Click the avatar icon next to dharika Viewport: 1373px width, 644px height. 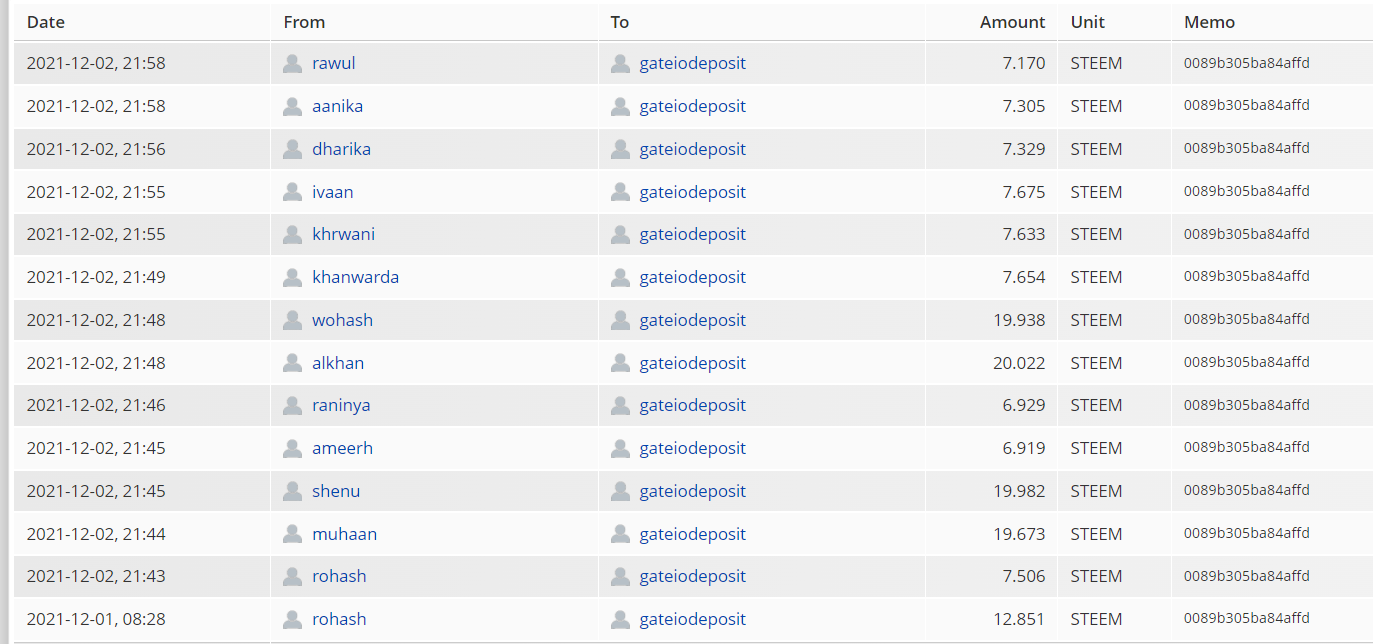point(292,149)
